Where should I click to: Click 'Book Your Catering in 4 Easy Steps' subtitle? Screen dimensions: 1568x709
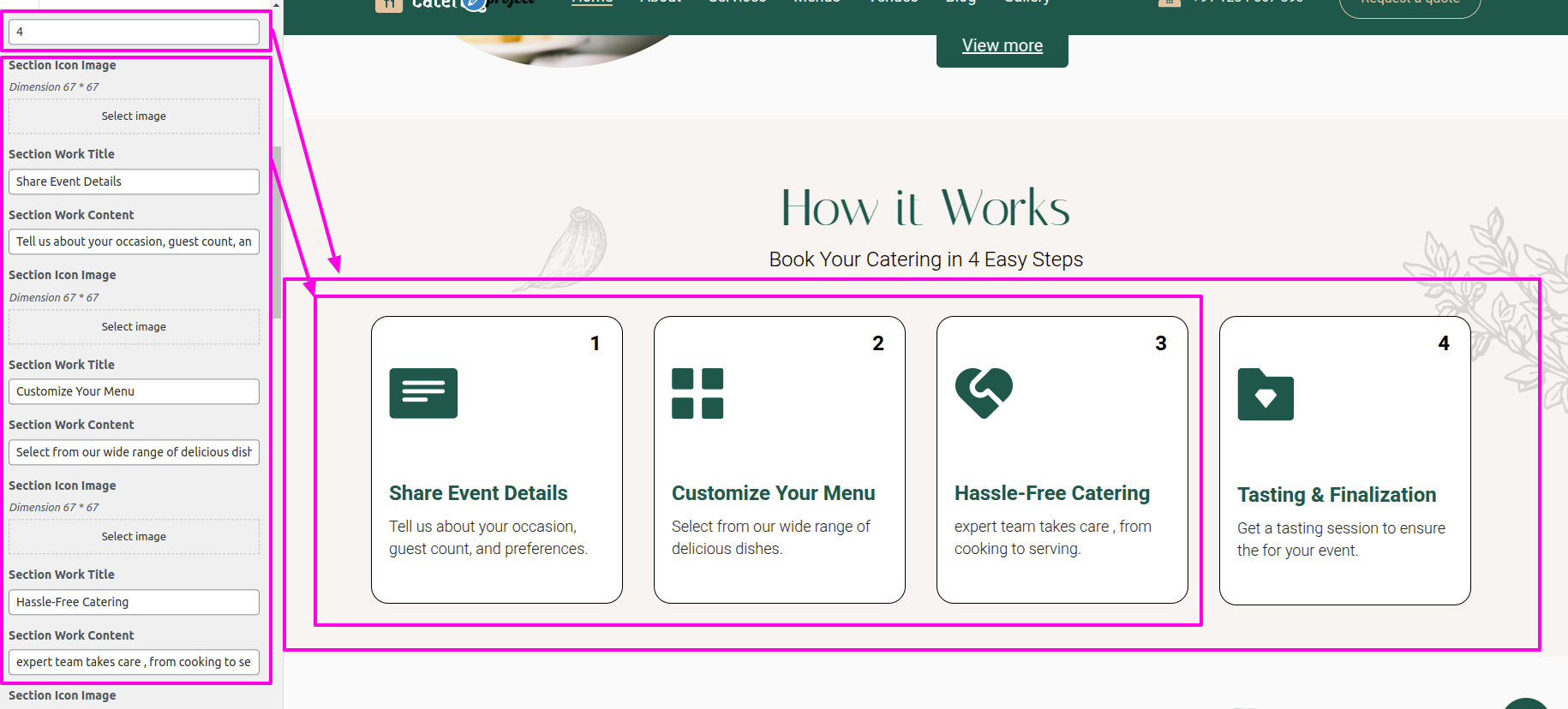925,259
